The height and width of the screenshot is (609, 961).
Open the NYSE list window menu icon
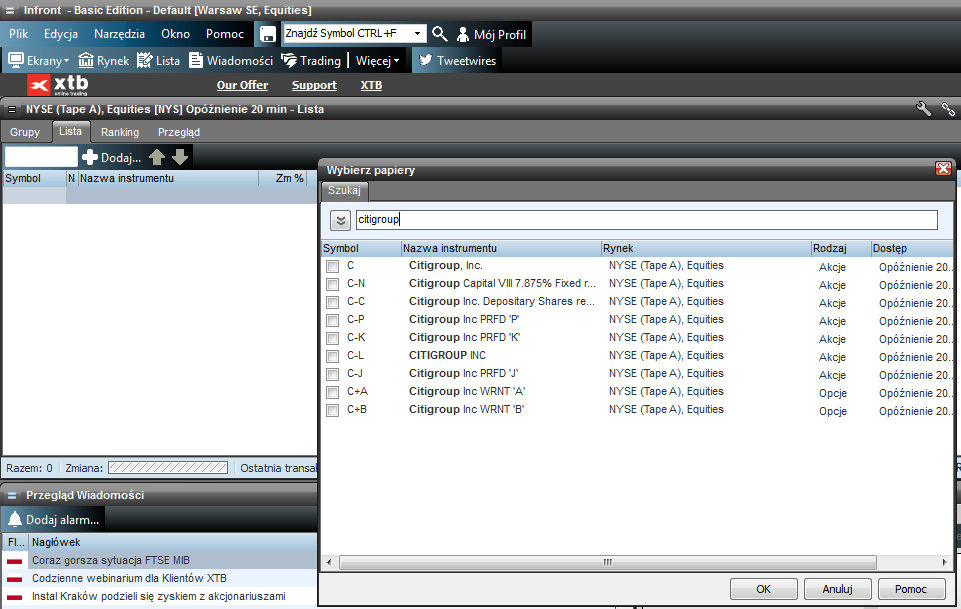(x=12, y=110)
